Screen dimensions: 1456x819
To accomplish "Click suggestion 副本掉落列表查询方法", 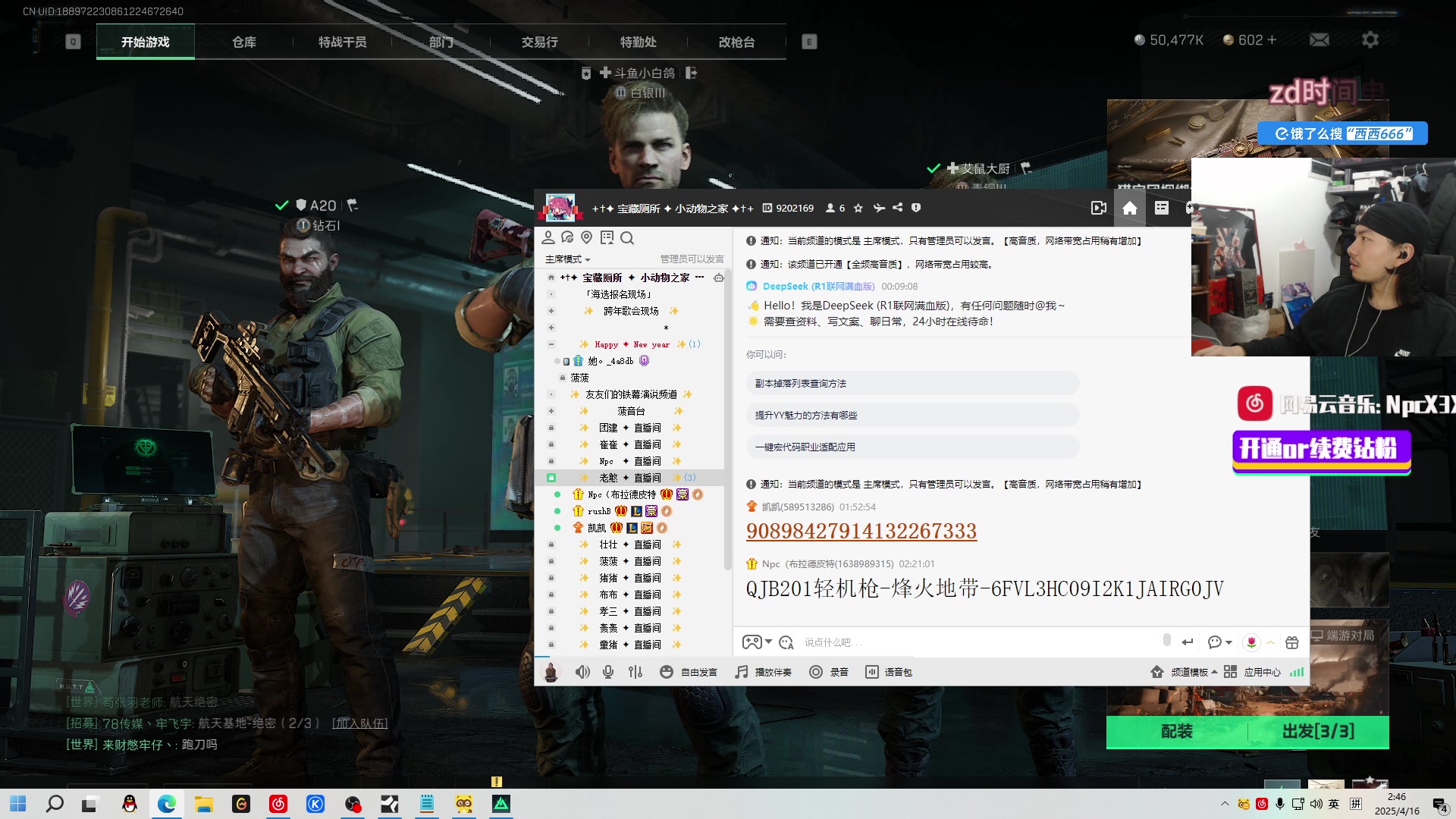I will (x=912, y=384).
